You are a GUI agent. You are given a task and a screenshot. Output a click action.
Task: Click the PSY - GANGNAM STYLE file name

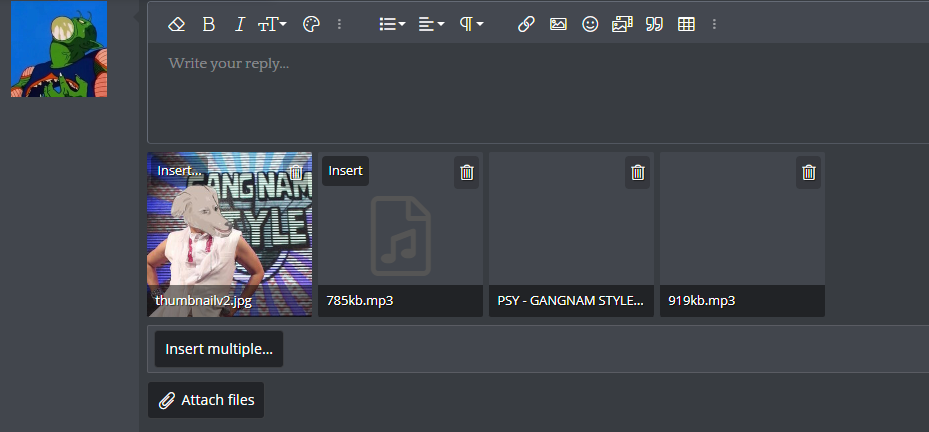tap(571, 300)
